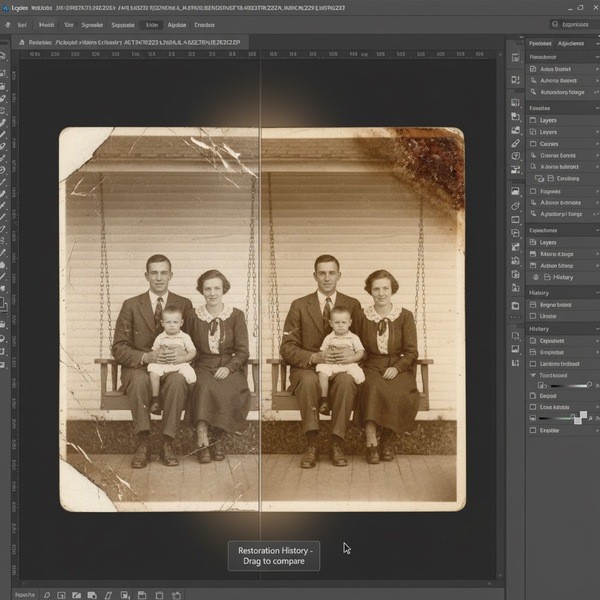
Task: Toggle the checkbox beside Lose kstoicle
Action: pos(533,407)
